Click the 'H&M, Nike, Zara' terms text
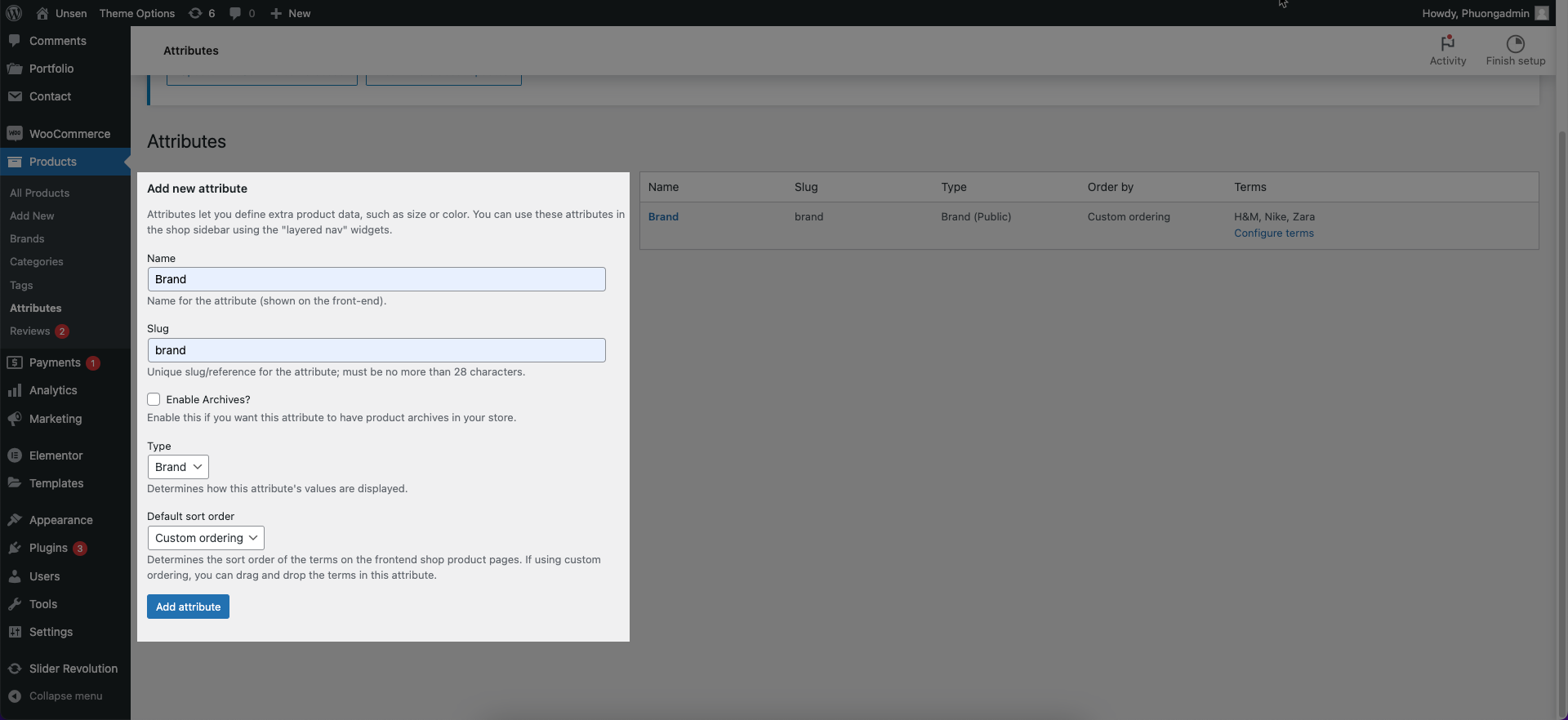Image resolution: width=1568 pixels, height=720 pixels. click(1274, 216)
